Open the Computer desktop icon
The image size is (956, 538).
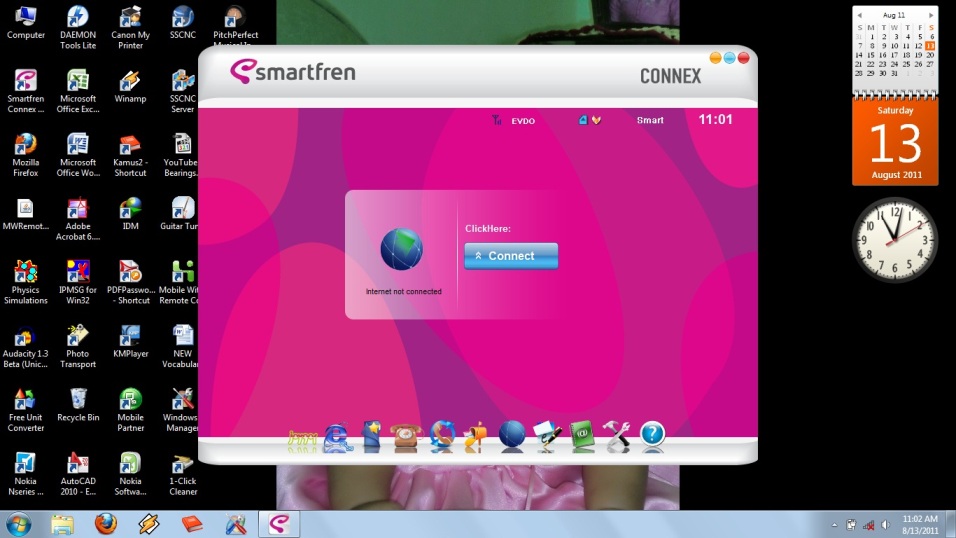26,23
